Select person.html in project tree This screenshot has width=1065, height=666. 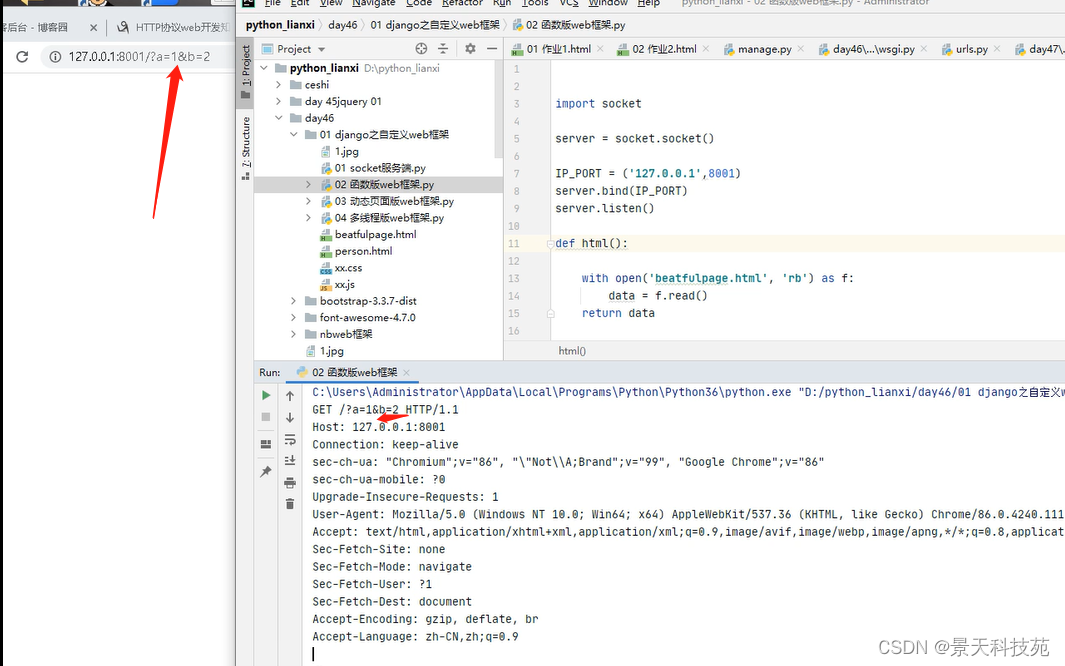pyautogui.click(x=363, y=251)
